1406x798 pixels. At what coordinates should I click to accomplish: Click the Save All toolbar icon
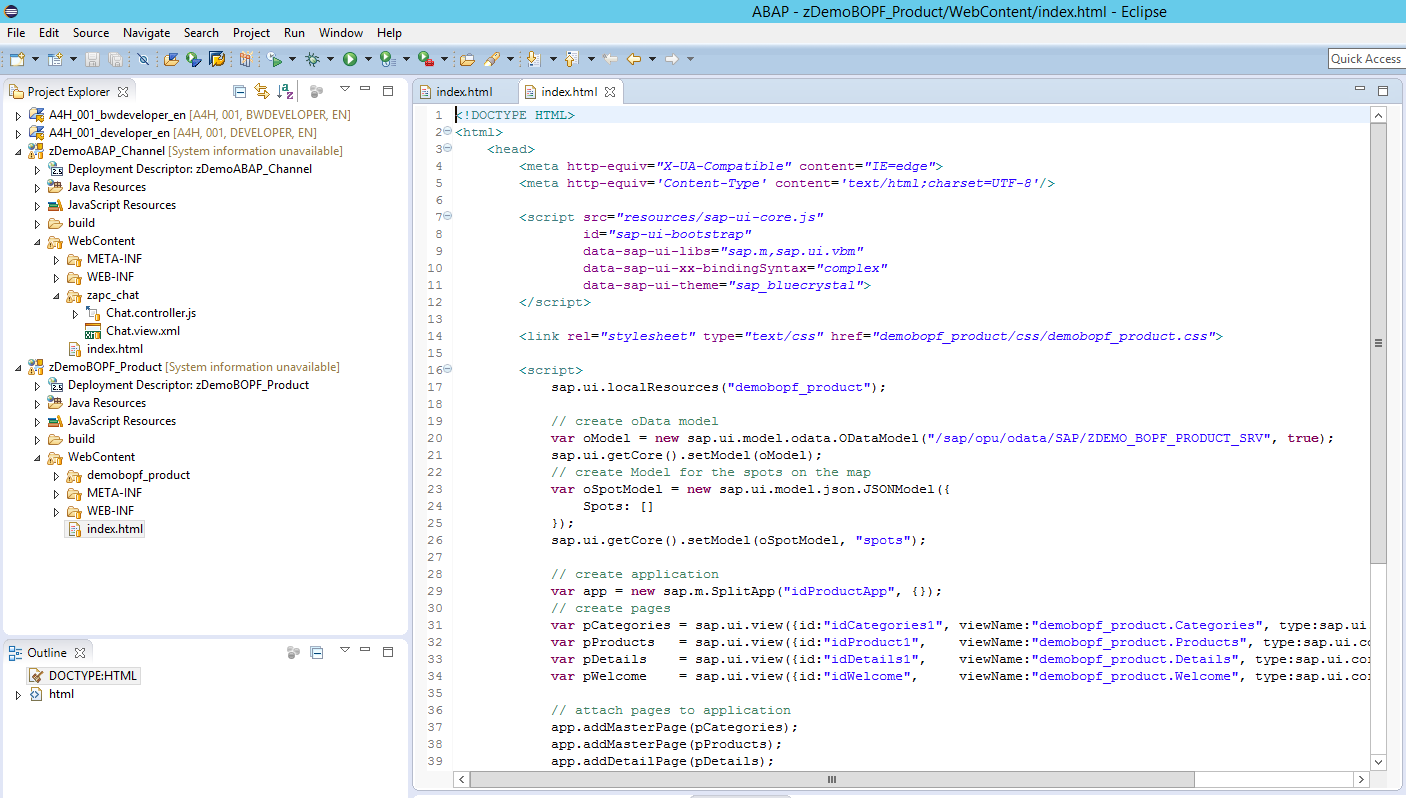pyautogui.click(x=114, y=60)
